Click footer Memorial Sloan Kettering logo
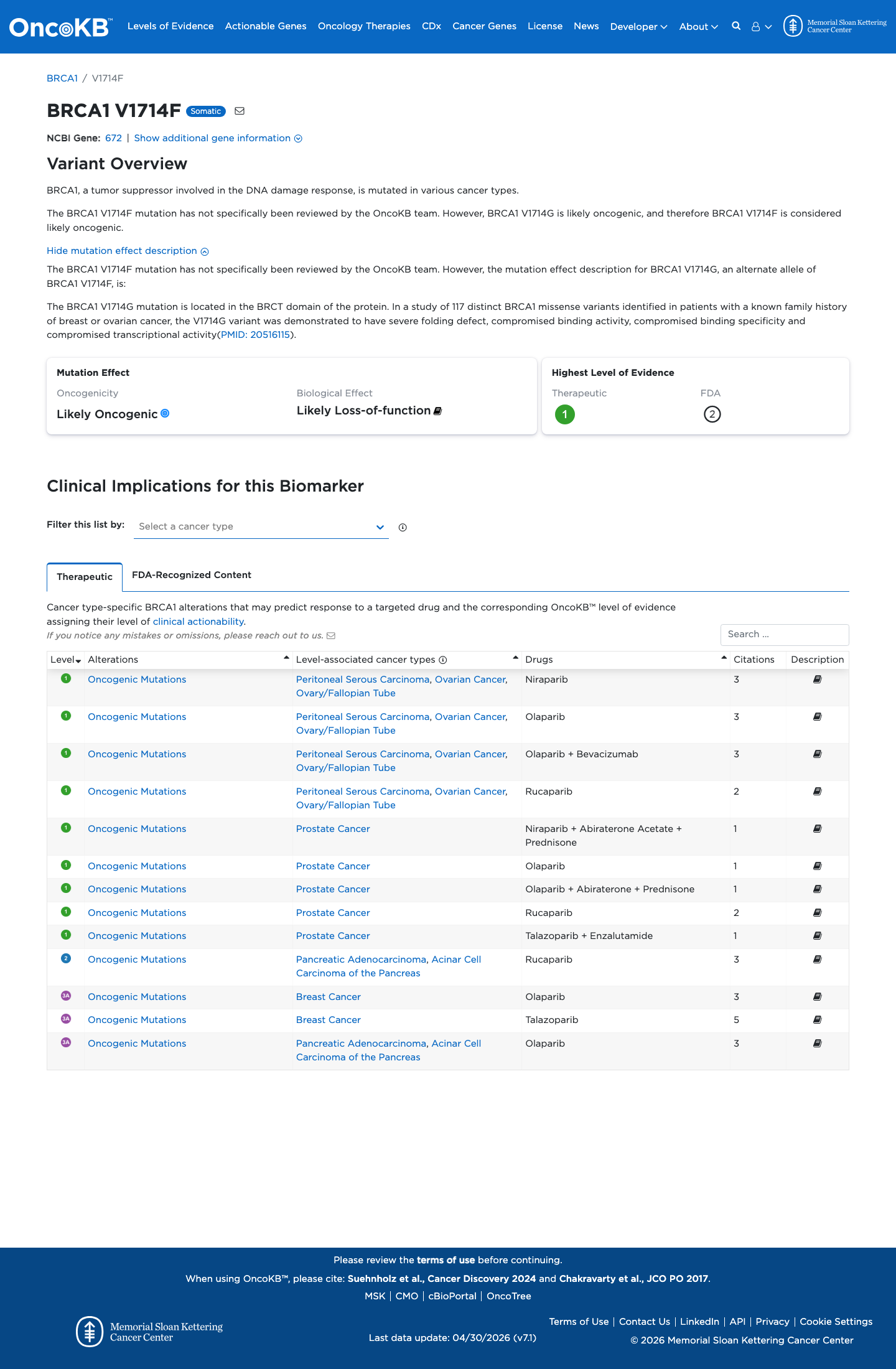This screenshot has width=896, height=1369. click(x=149, y=1332)
